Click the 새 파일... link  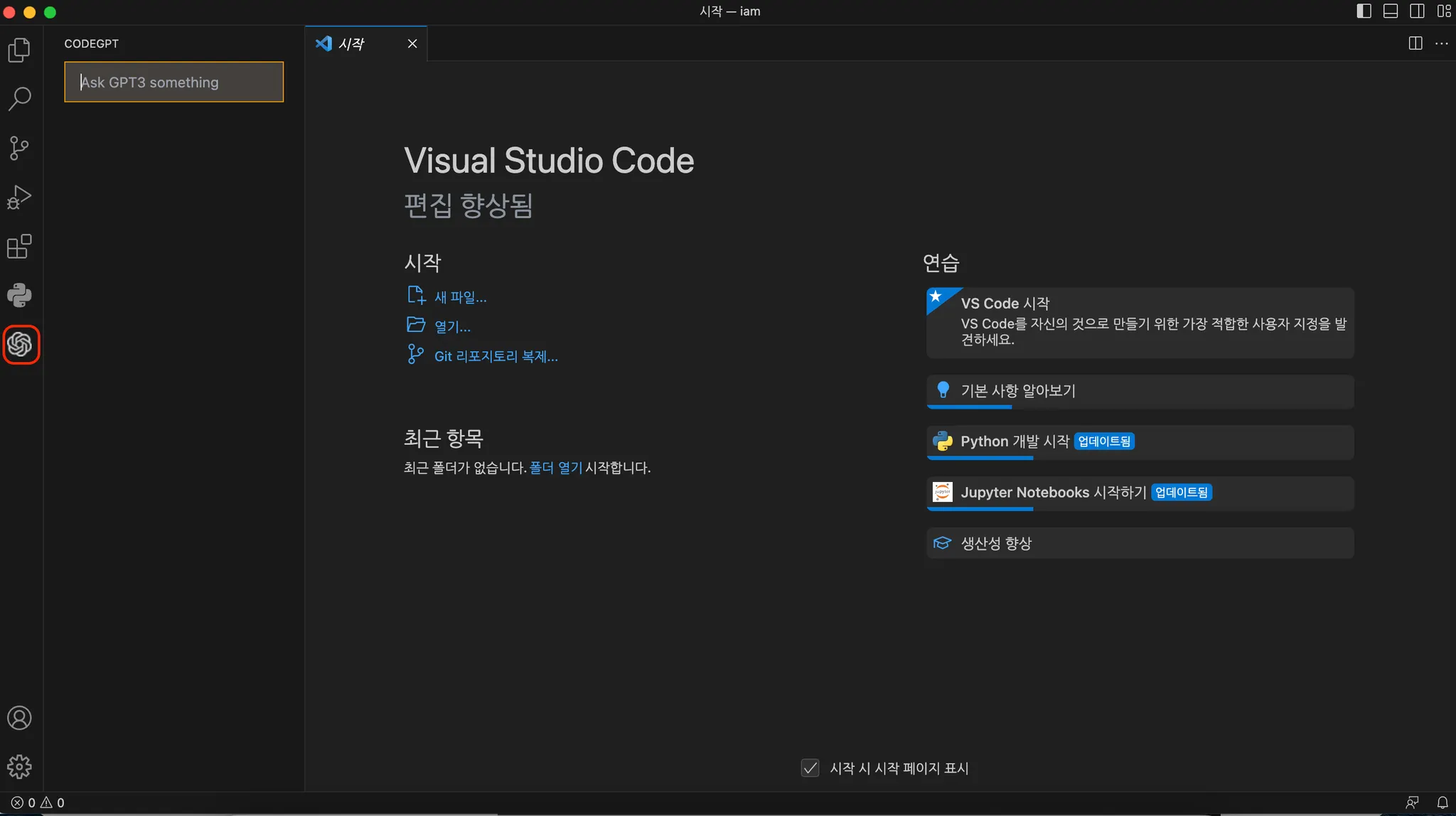point(460,297)
